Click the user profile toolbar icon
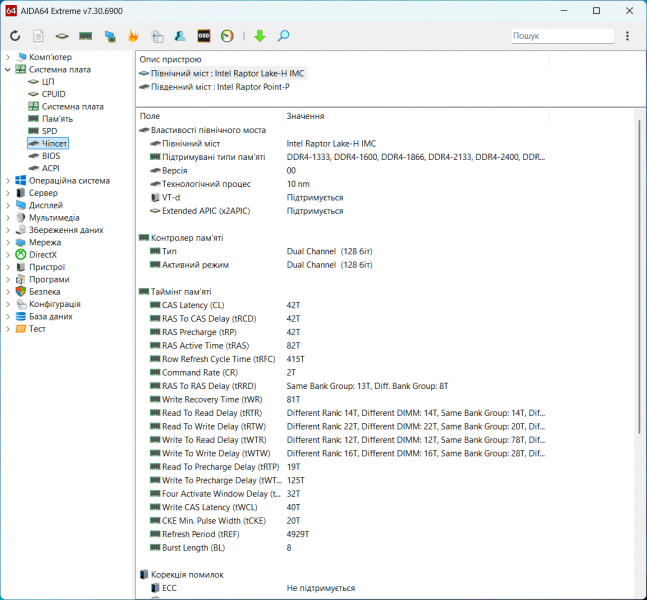 [180, 36]
